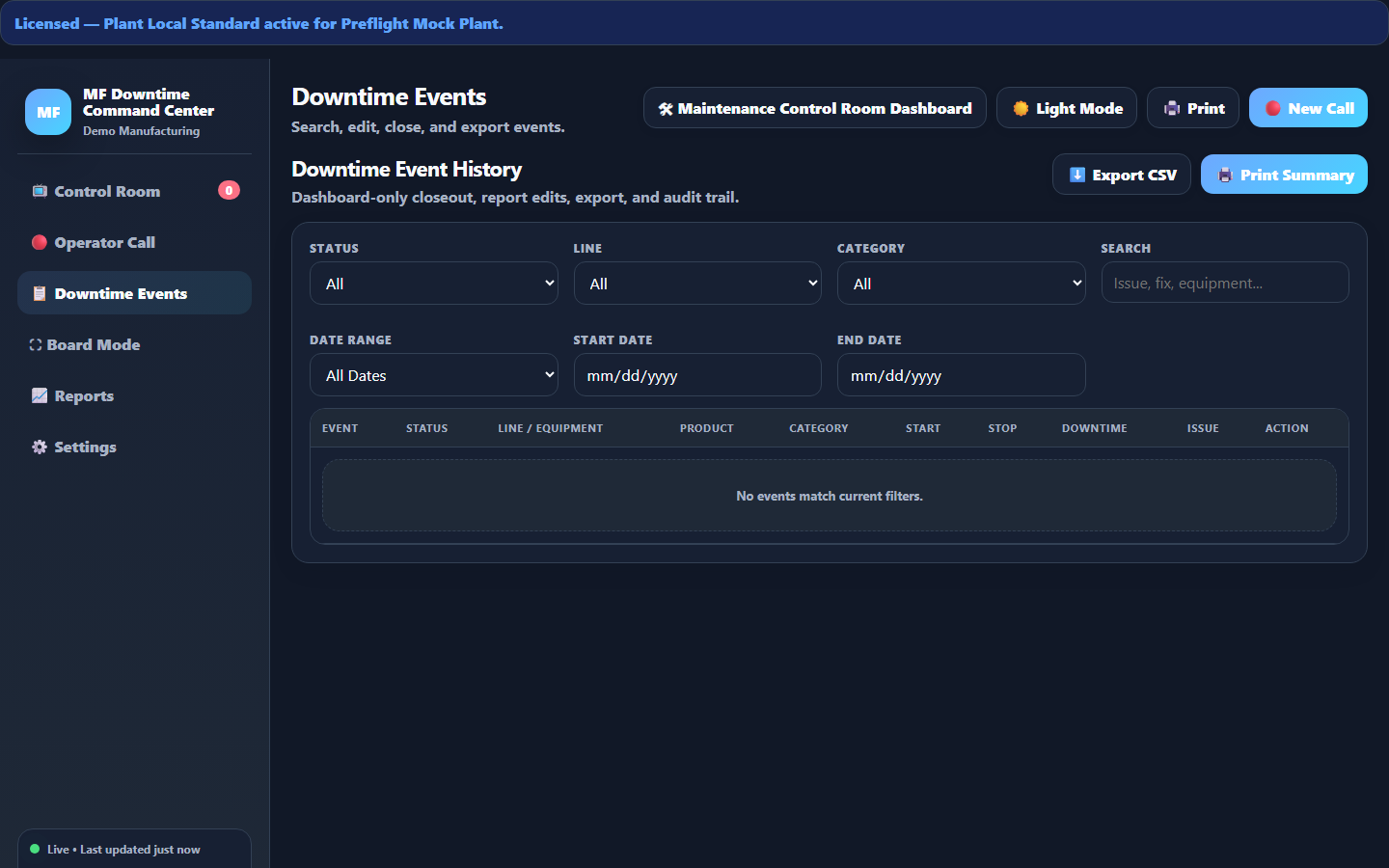Click the Control Room alert count badge
The image size is (1389, 868).
[x=229, y=190]
